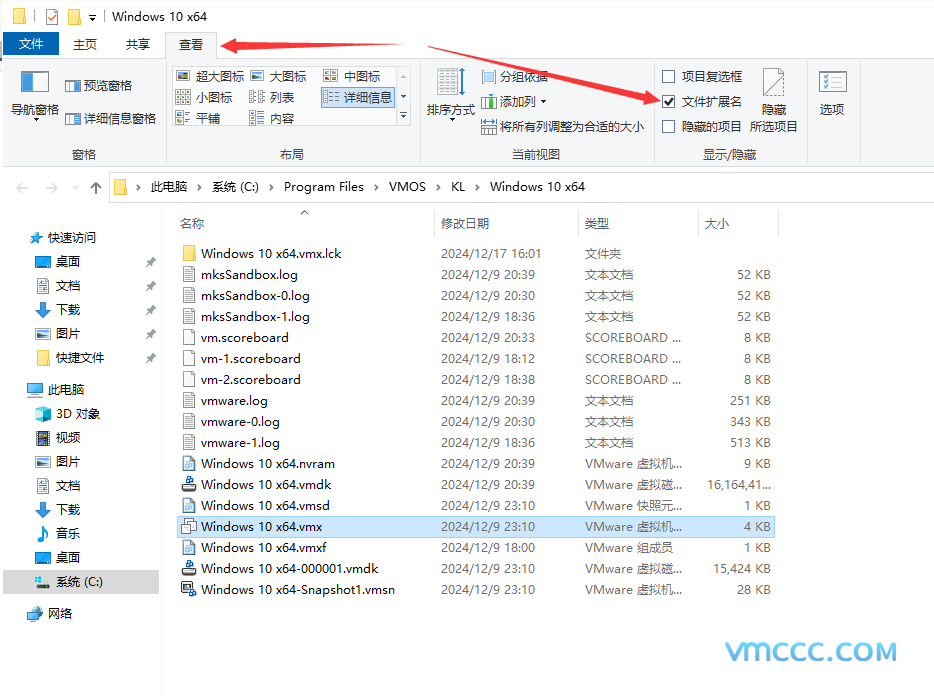Open the recent locations dropdown beside Forward
This screenshot has width=934, height=696.
coord(75,188)
